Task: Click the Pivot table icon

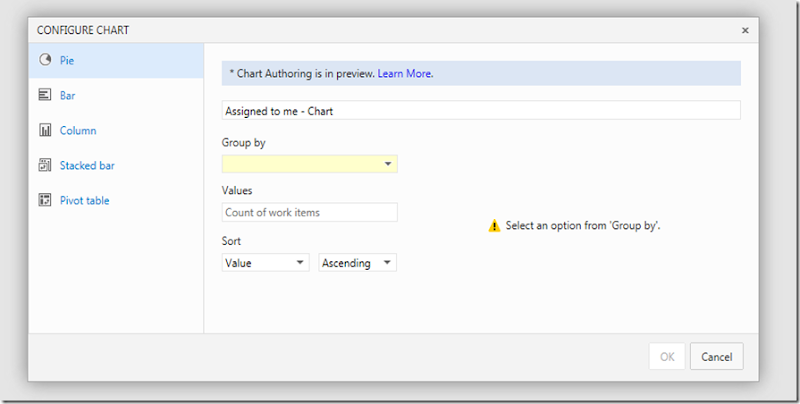Action: tap(45, 200)
